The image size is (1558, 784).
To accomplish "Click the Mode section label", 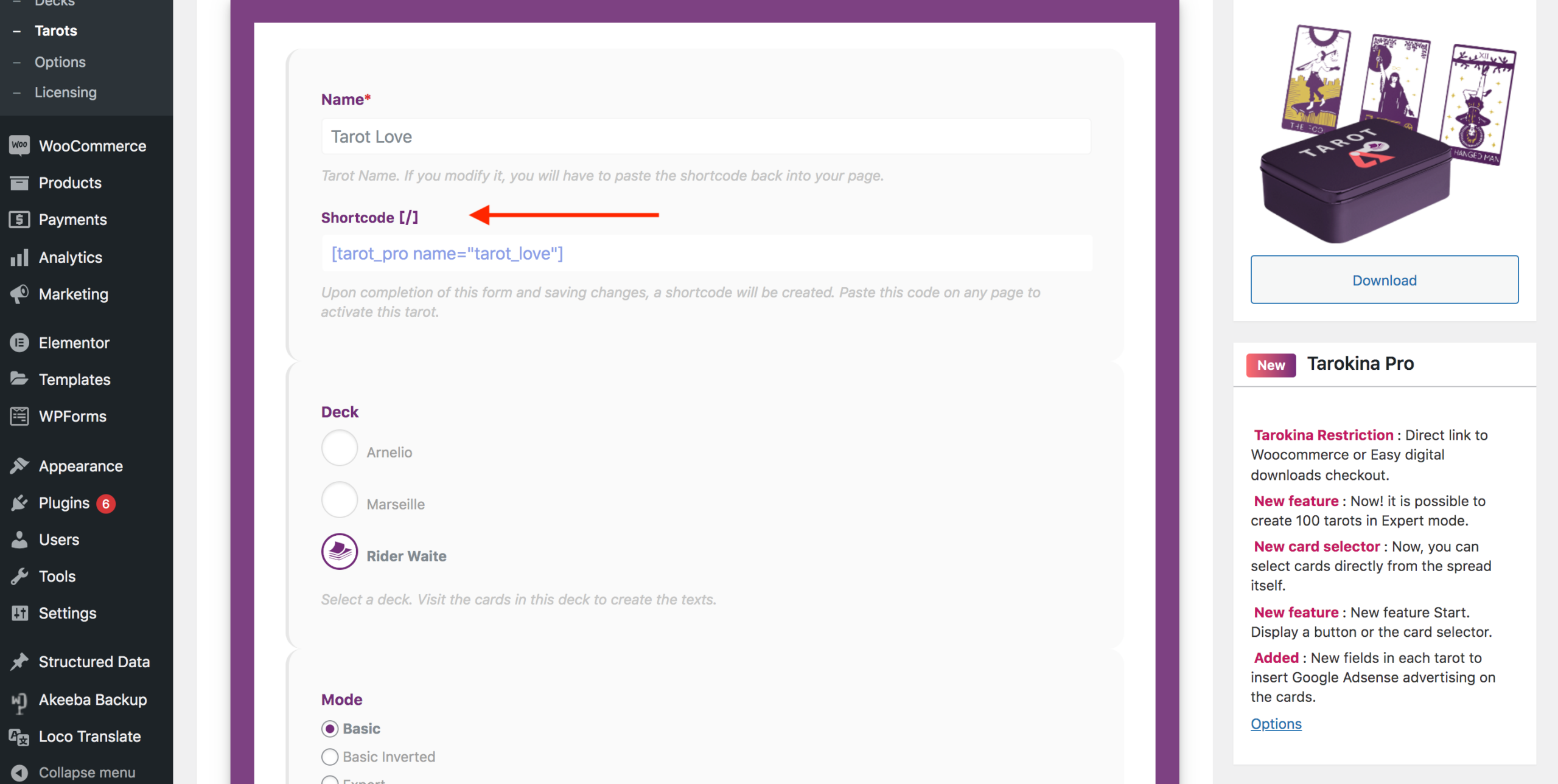I will [341, 699].
